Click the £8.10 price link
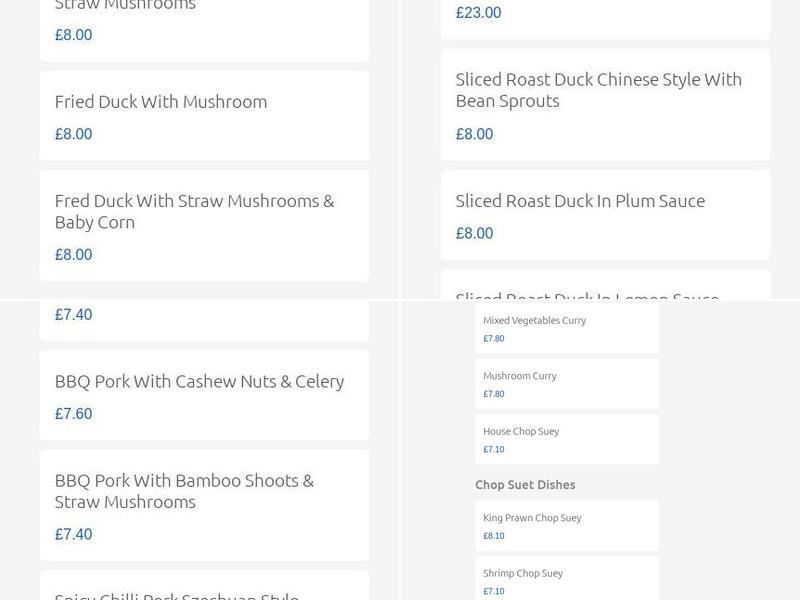 pos(492,535)
